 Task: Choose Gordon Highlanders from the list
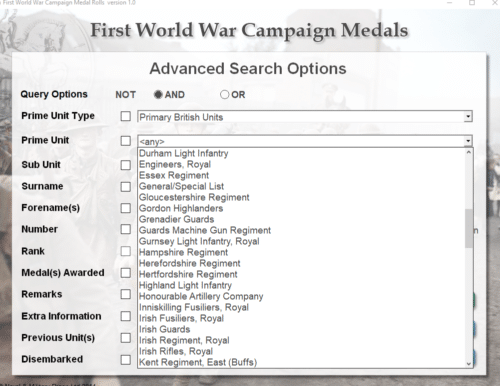(302, 208)
